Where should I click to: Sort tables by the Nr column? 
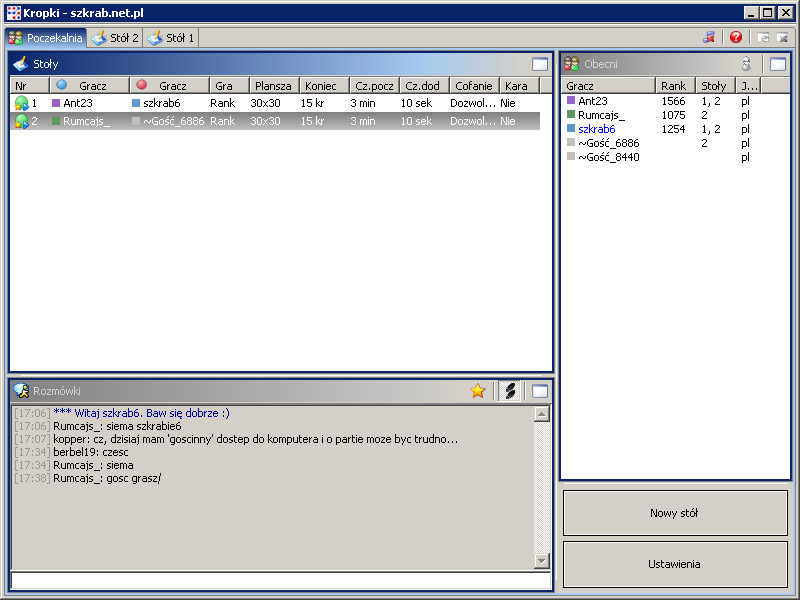click(30, 86)
